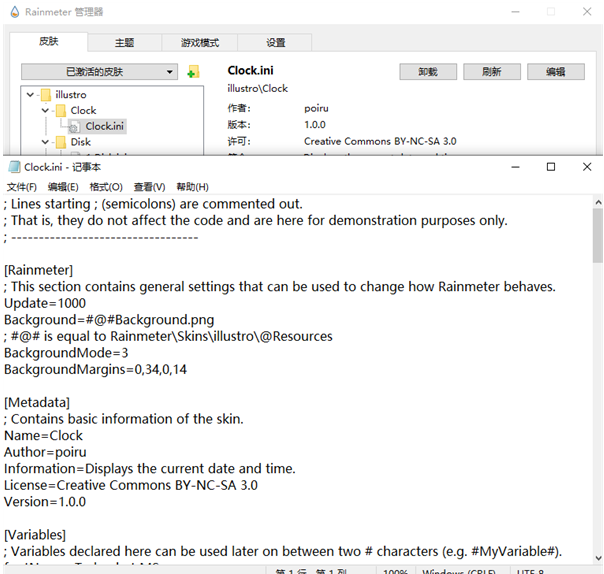604x574 pixels.
Task: Click the illustro\Clock path text
Action: [257, 89]
